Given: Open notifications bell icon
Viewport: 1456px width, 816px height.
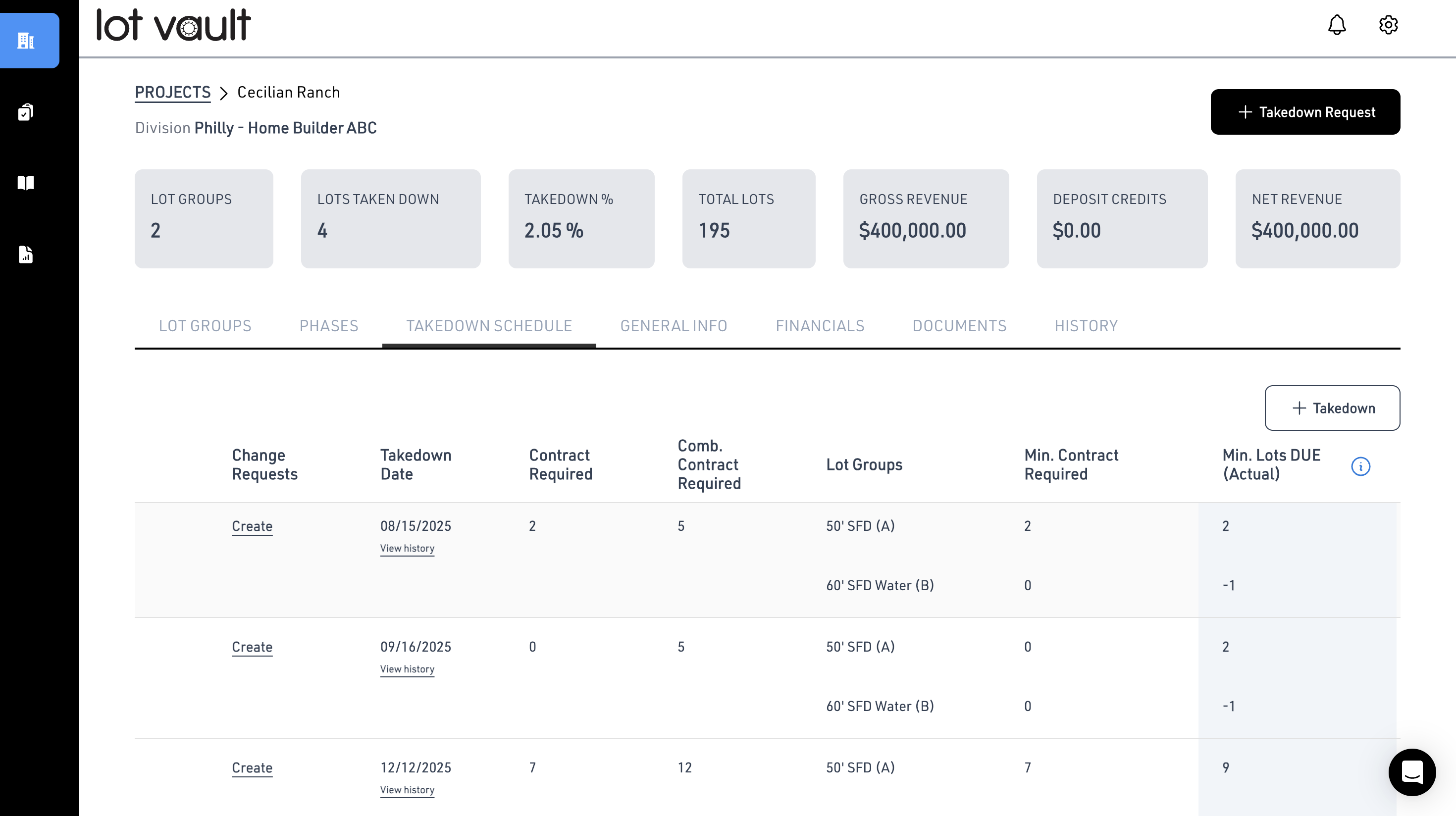Looking at the screenshot, I should point(1337,25).
